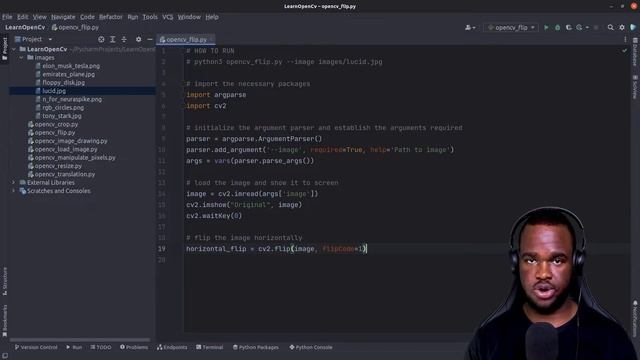Open the Run menu
This screenshot has height=360, width=640.
point(133,17)
